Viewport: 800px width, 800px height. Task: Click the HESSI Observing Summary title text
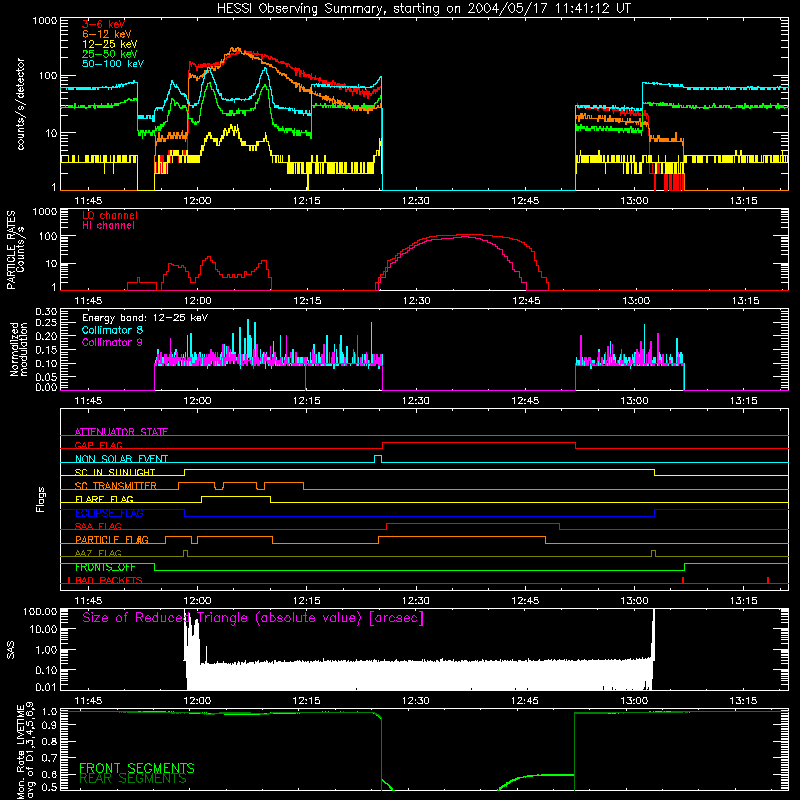pos(423,9)
